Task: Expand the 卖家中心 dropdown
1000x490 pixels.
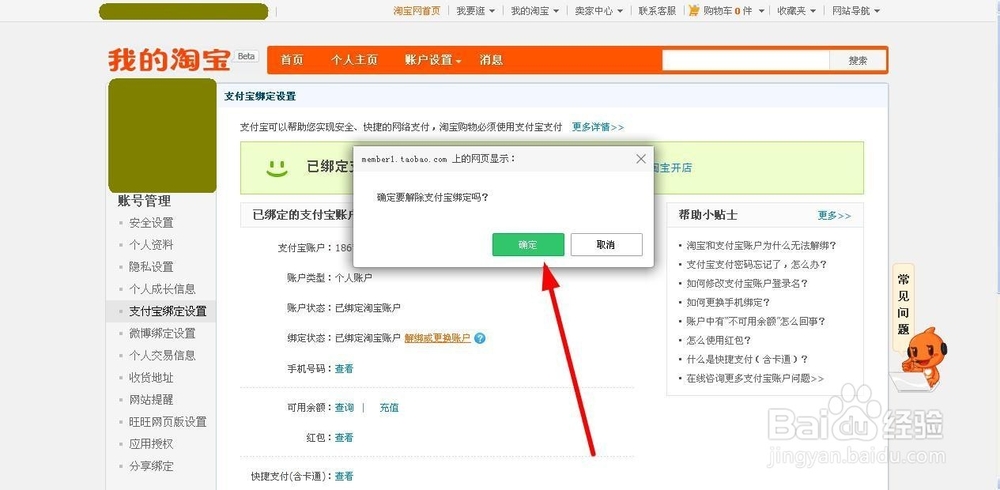Action: click(599, 11)
